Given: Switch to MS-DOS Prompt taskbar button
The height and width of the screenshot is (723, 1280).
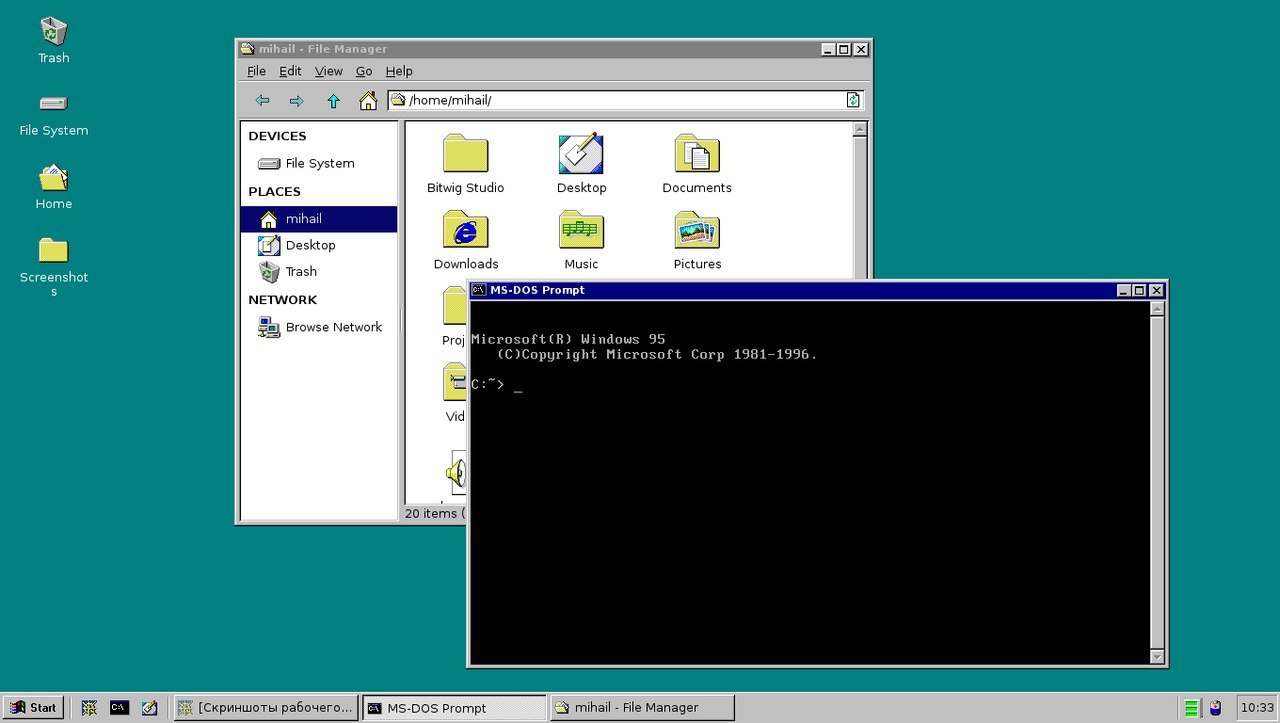Looking at the screenshot, I should (x=454, y=707).
